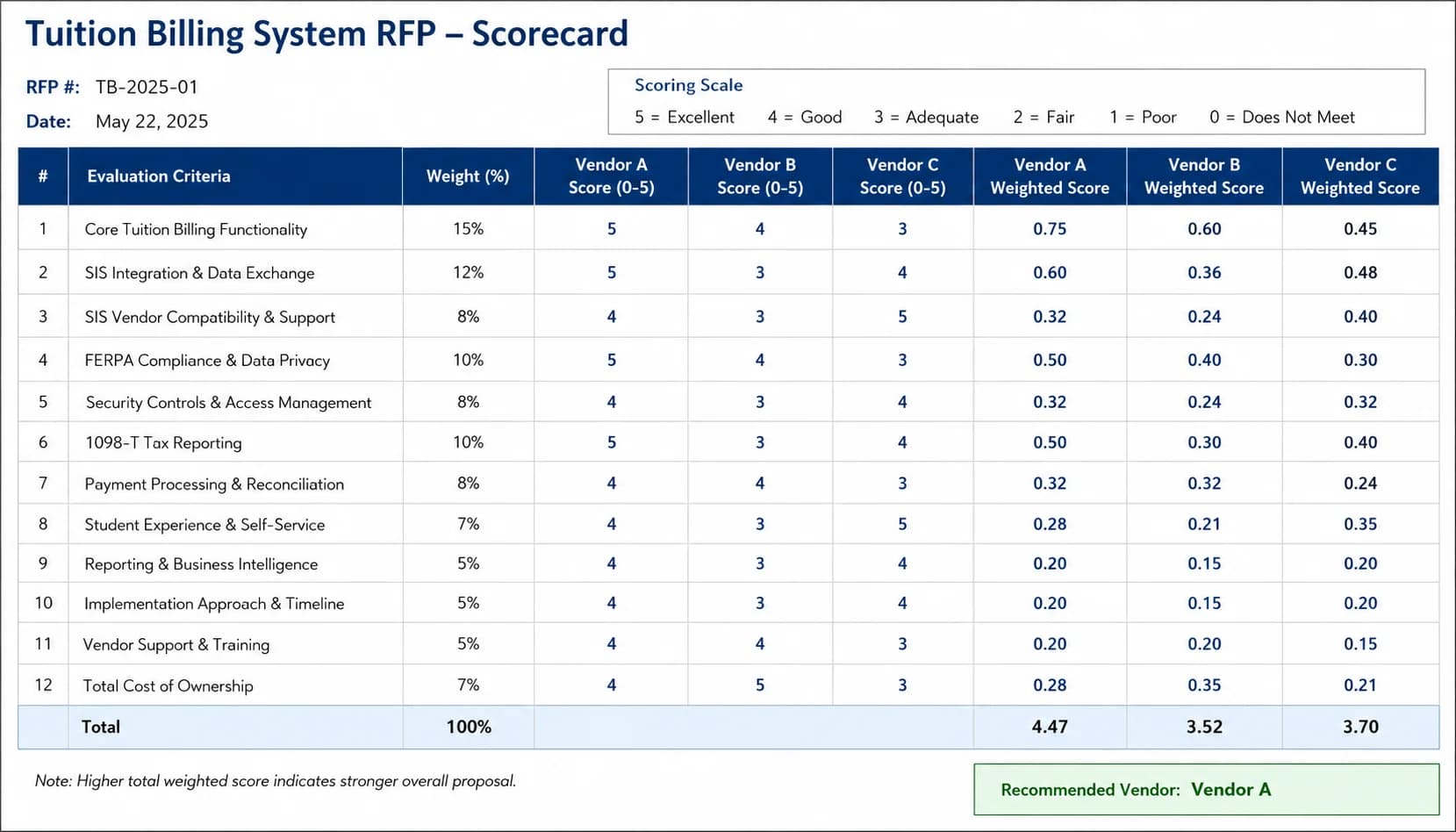
Task: Click the 'Vendor B Score (0-5)' header
Action: coord(760,176)
